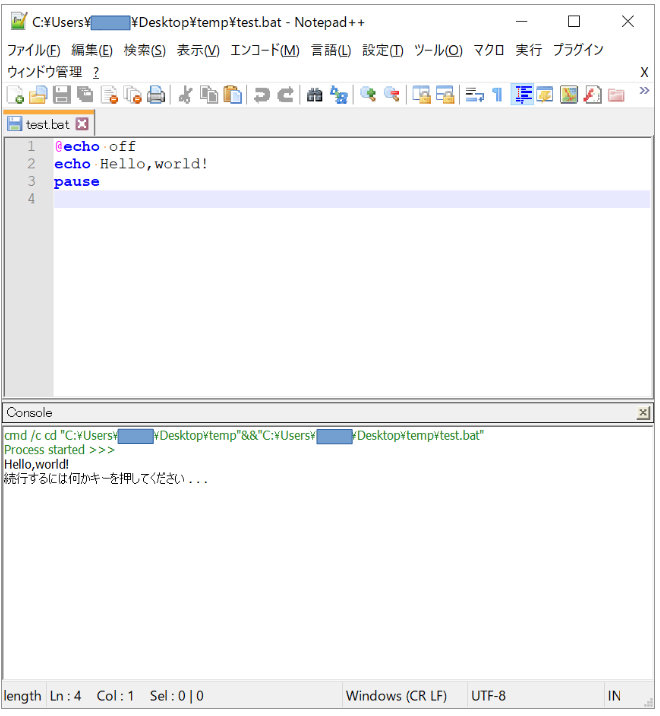This screenshot has width=660, height=716.
Task: Click the console output 'Hello,world!'
Action: [37, 464]
